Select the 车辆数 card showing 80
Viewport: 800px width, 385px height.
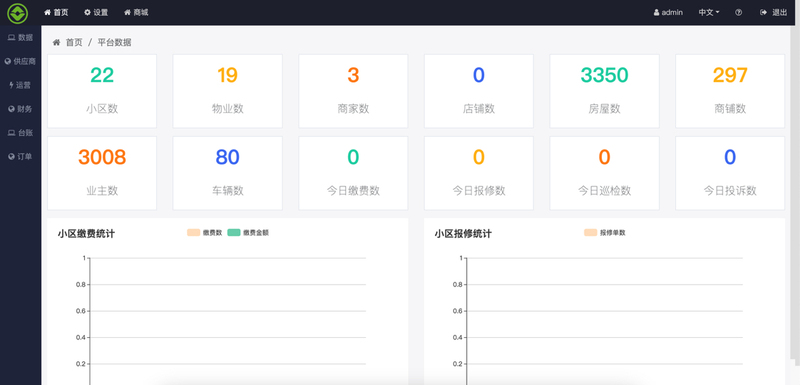point(228,173)
